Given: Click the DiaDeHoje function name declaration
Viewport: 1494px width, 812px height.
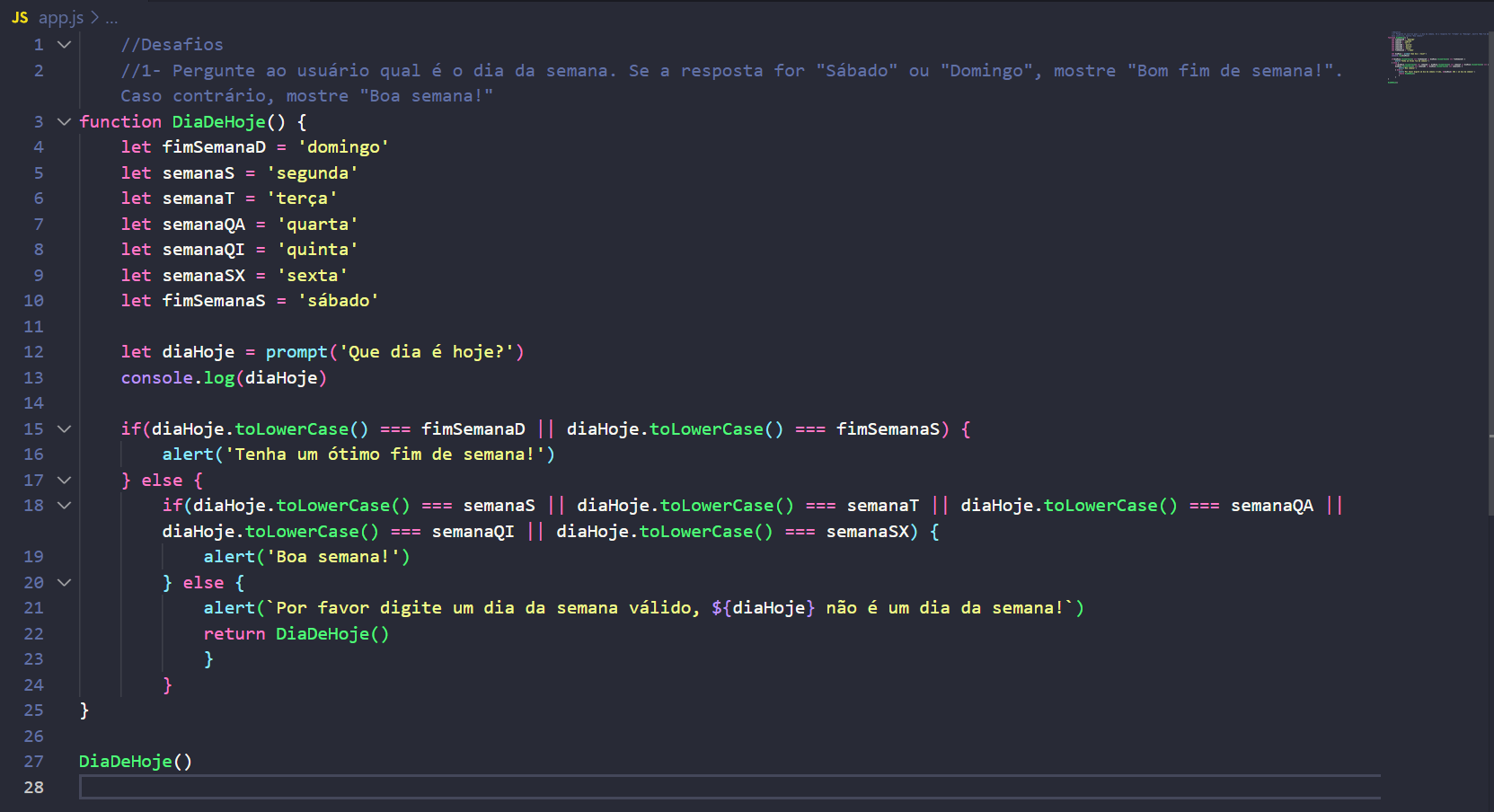Looking at the screenshot, I should [219, 121].
